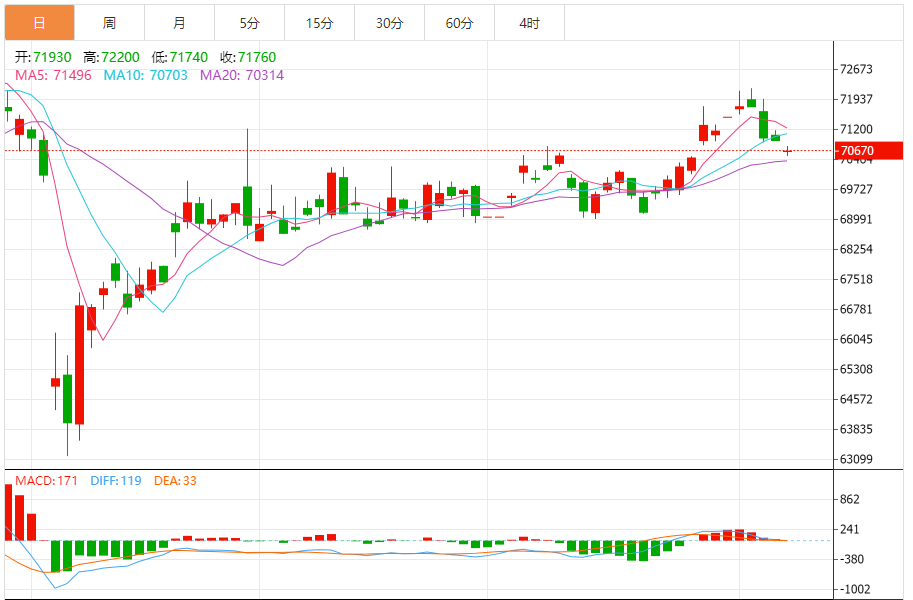The height and width of the screenshot is (600, 913).
Task: Click the red 70670 current price tag
Action: pos(869,150)
